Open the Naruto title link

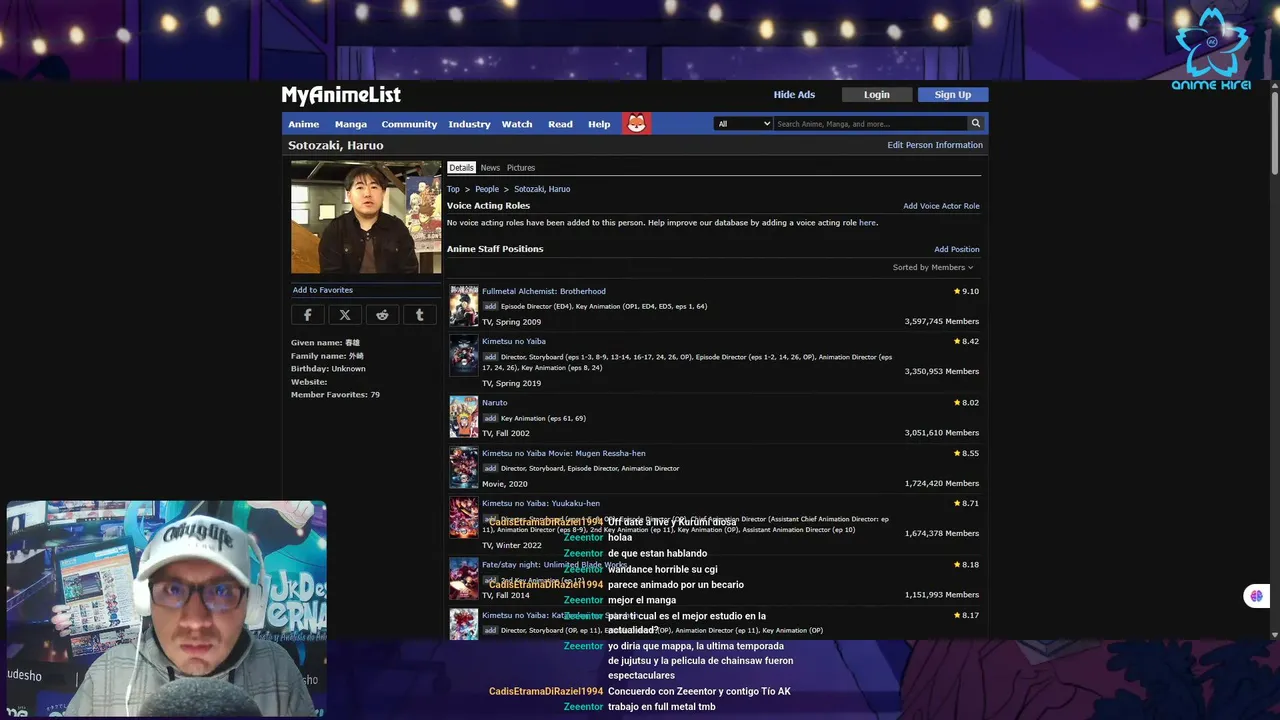(x=495, y=403)
